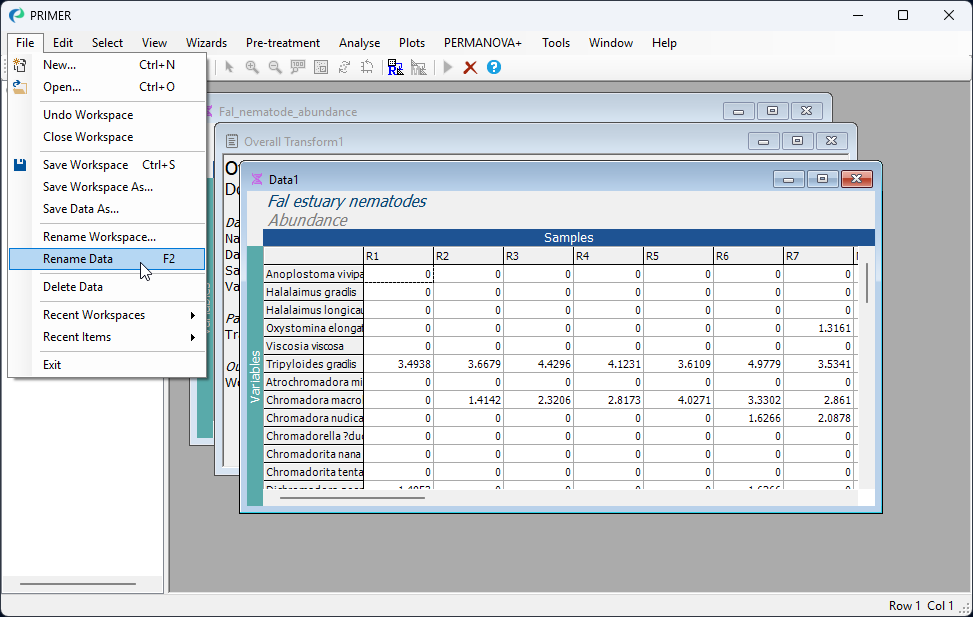Open the Analyse menu
Viewport: 973px width, 617px height.
click(359, 43)
